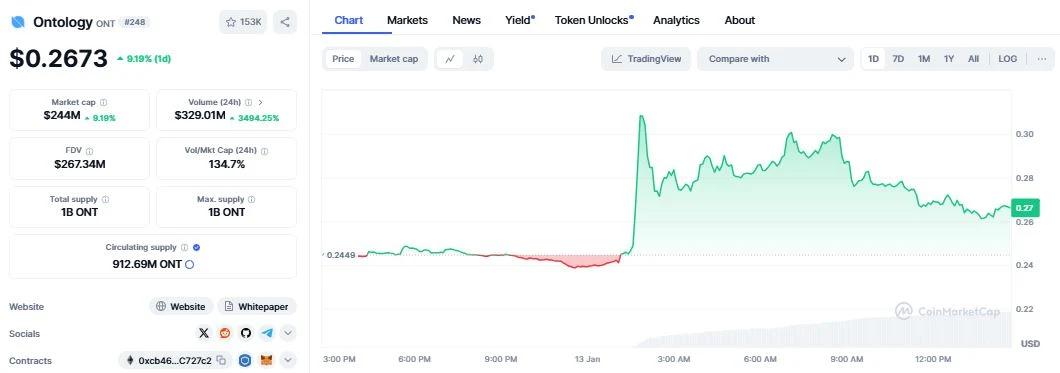Click the circulating supply progress circle

pyautogui.click(x=189, y=264)
